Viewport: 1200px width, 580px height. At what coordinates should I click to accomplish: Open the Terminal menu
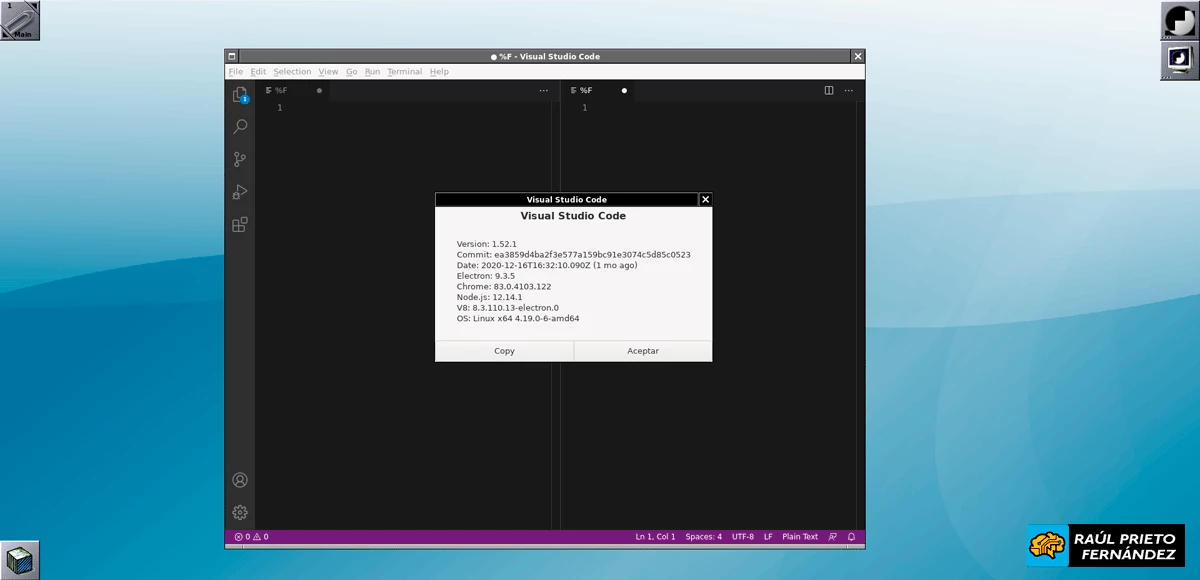coord(404,71)
